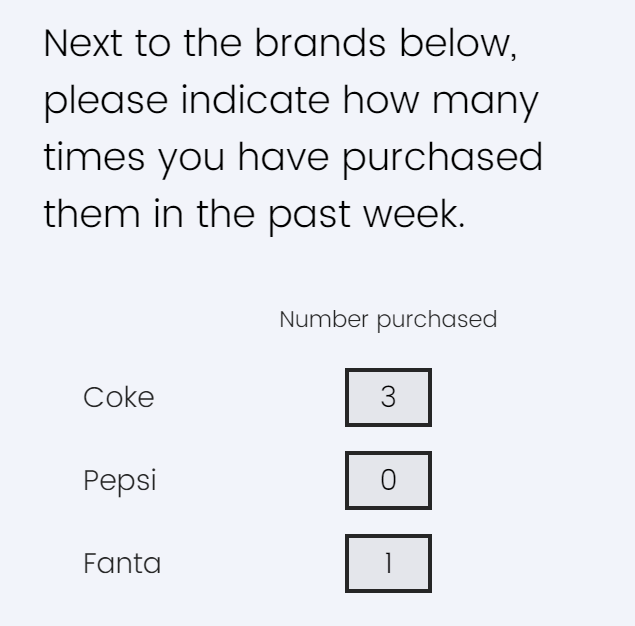Click the line 'them in the past week.'
This screenshot has width=635, height=626.
tap(254, 216)
